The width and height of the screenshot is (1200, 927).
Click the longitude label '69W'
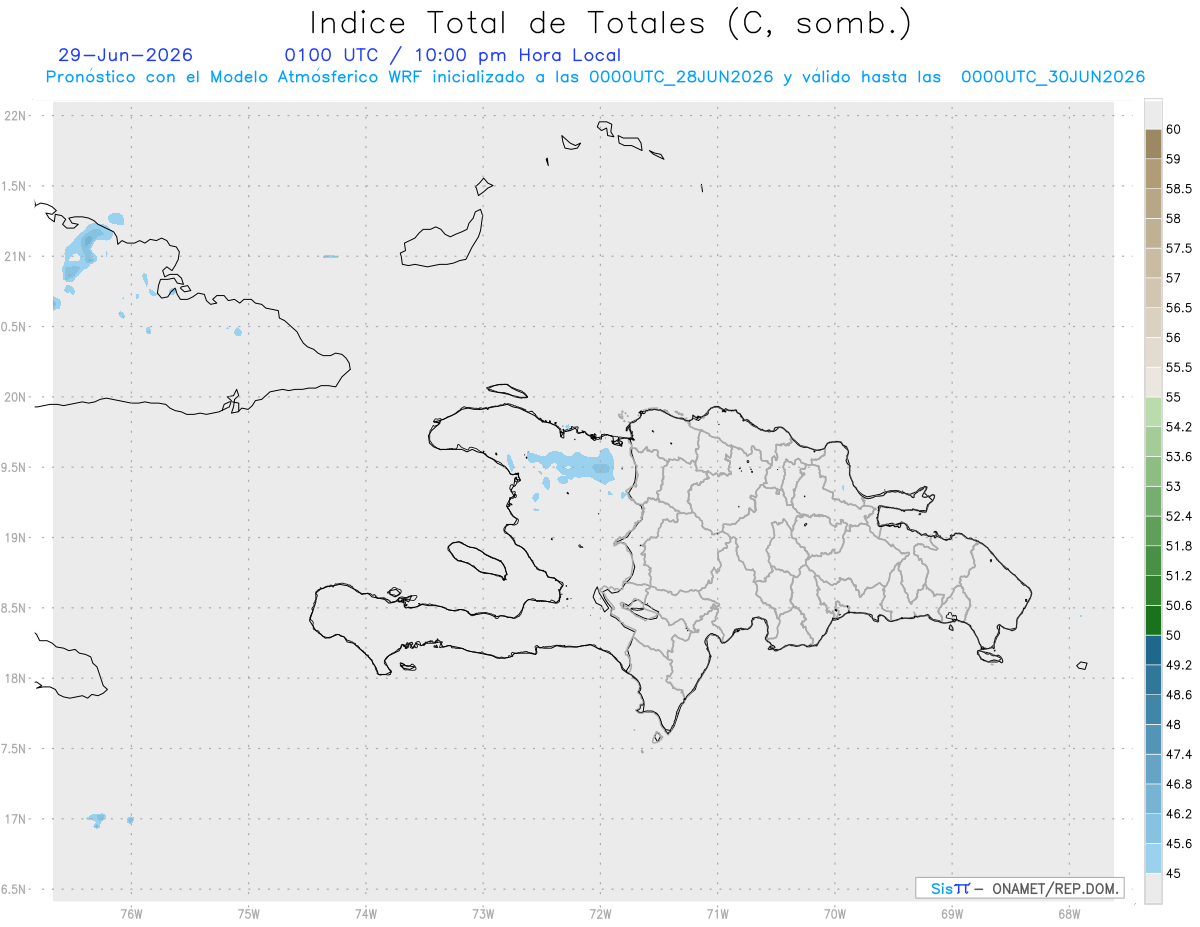click(952, 913)
